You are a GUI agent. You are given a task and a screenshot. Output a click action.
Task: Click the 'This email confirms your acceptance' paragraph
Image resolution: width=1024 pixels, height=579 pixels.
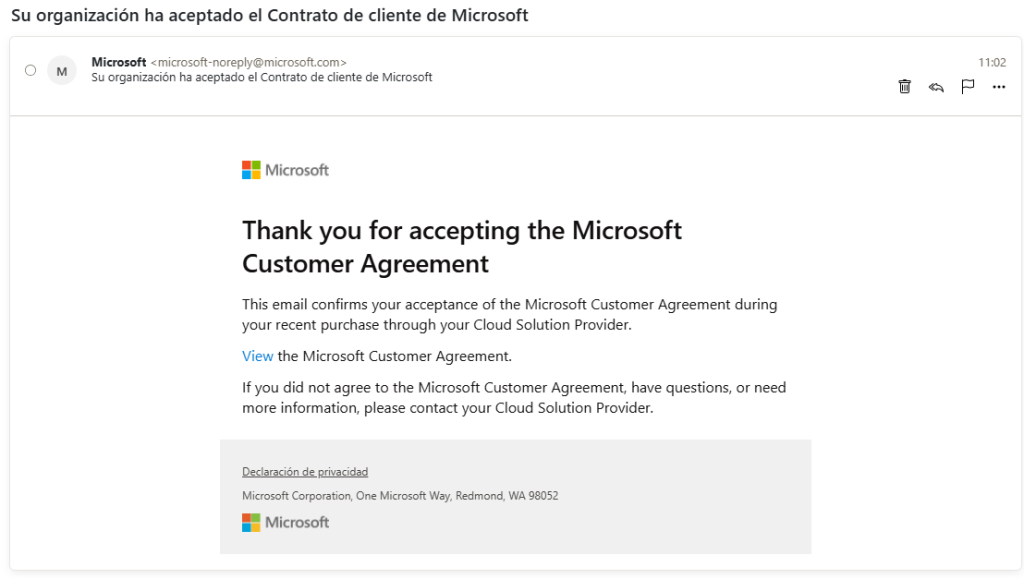pyautogui.click(x=509, y=314)
